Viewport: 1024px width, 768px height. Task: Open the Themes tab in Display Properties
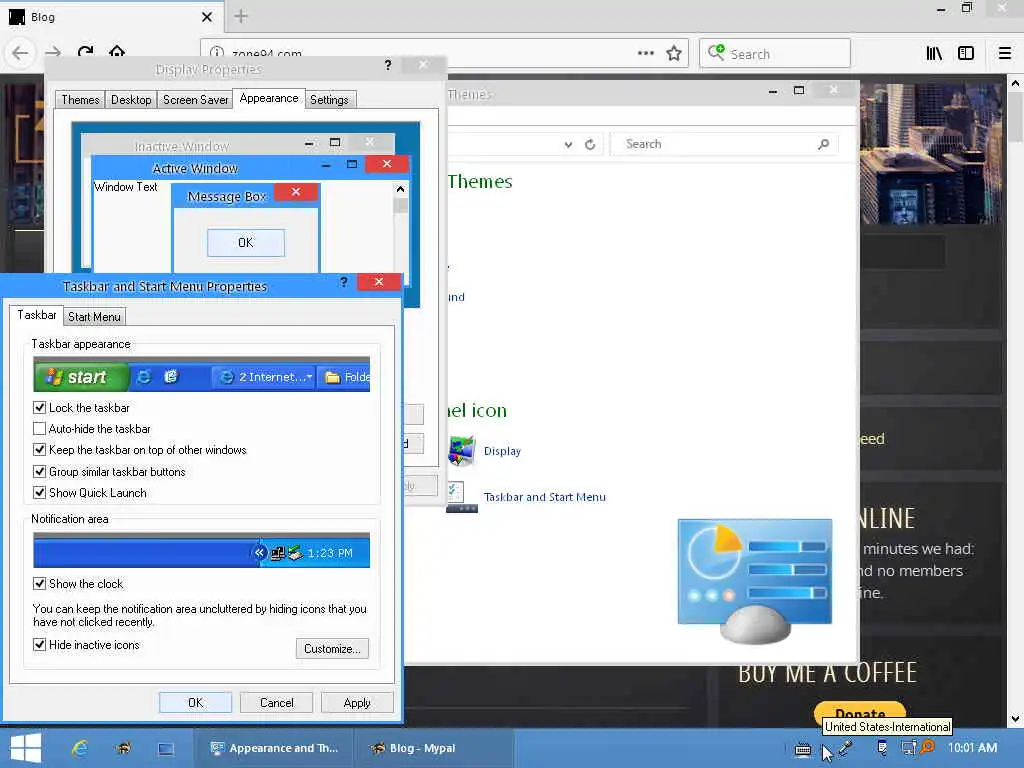80,100
